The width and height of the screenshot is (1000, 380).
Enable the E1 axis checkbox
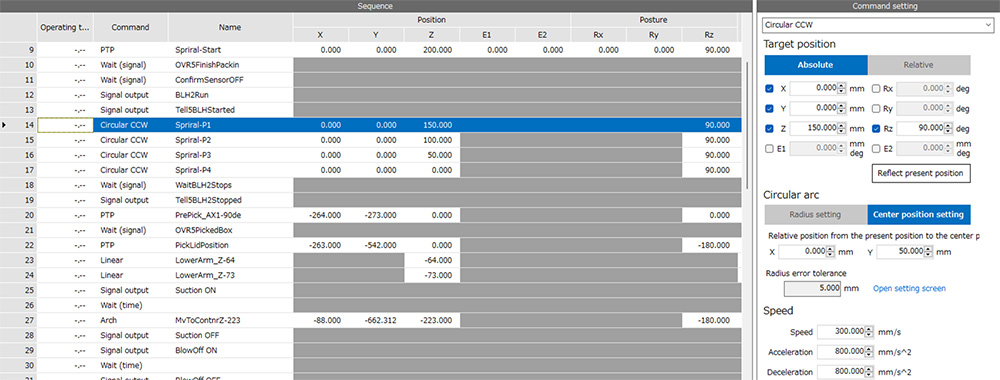point(770,149)
